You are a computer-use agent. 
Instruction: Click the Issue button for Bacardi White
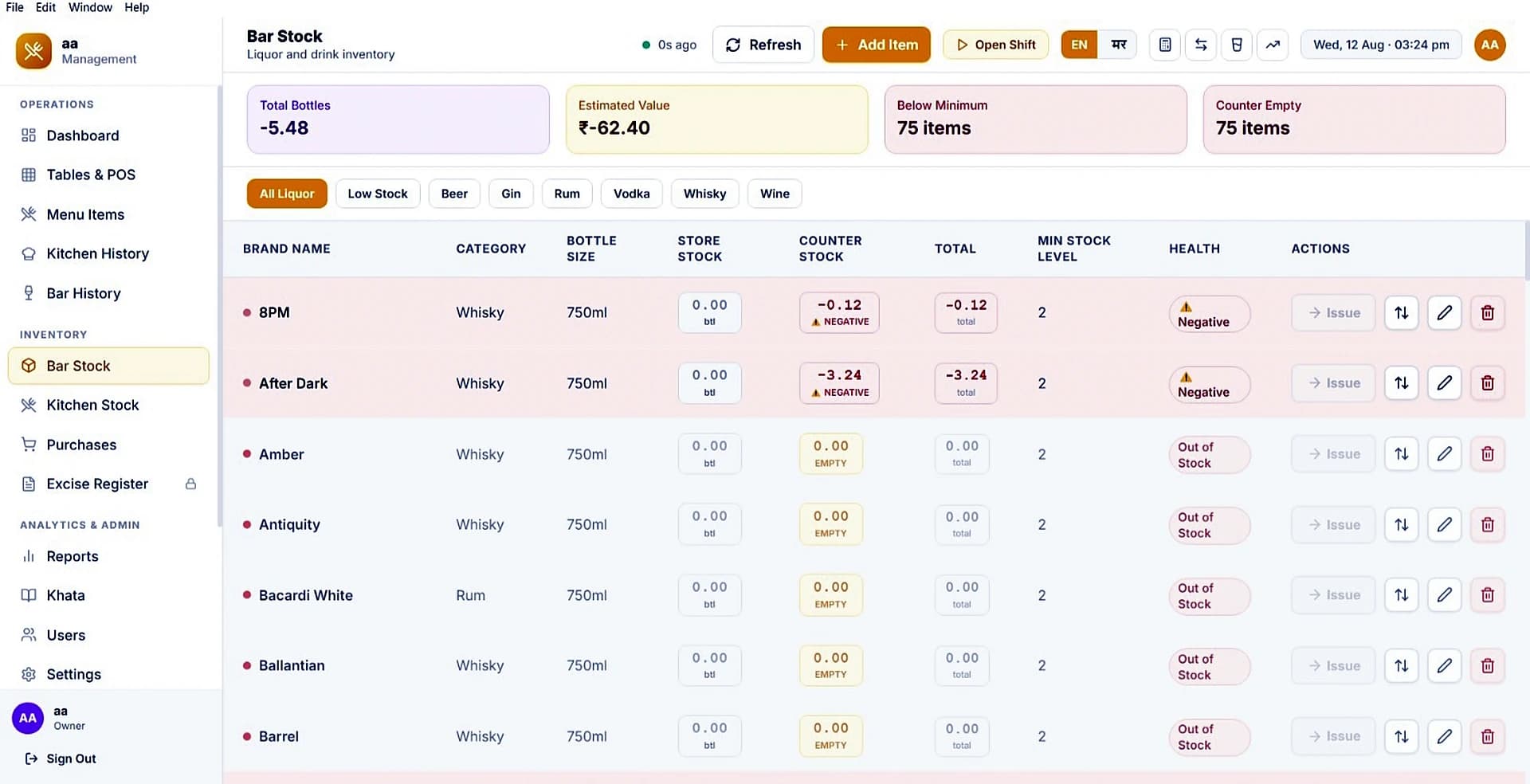1333,595
